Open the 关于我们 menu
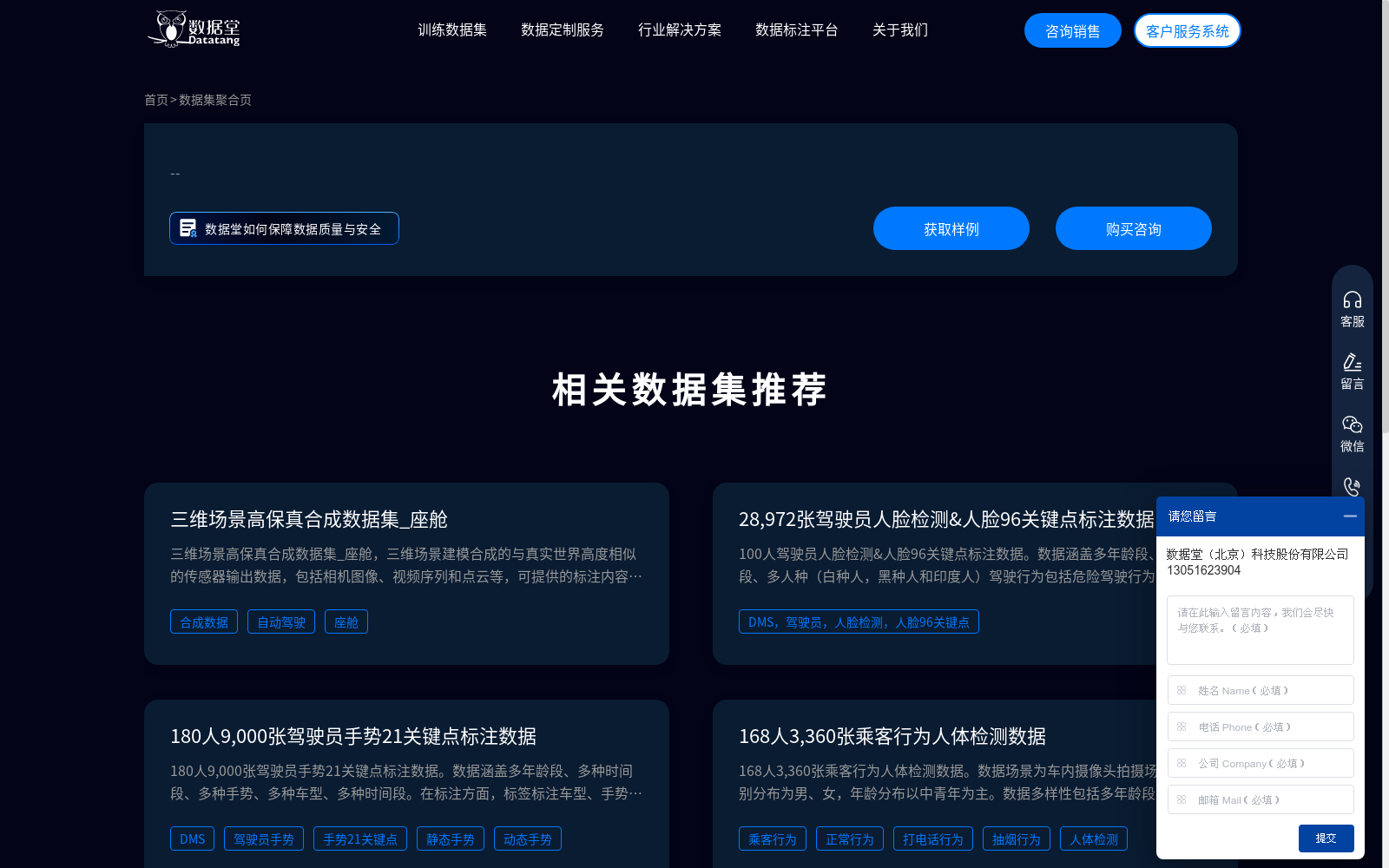Image resolution: width=1389 pixels, height=868 pixels. pos(900,30)
